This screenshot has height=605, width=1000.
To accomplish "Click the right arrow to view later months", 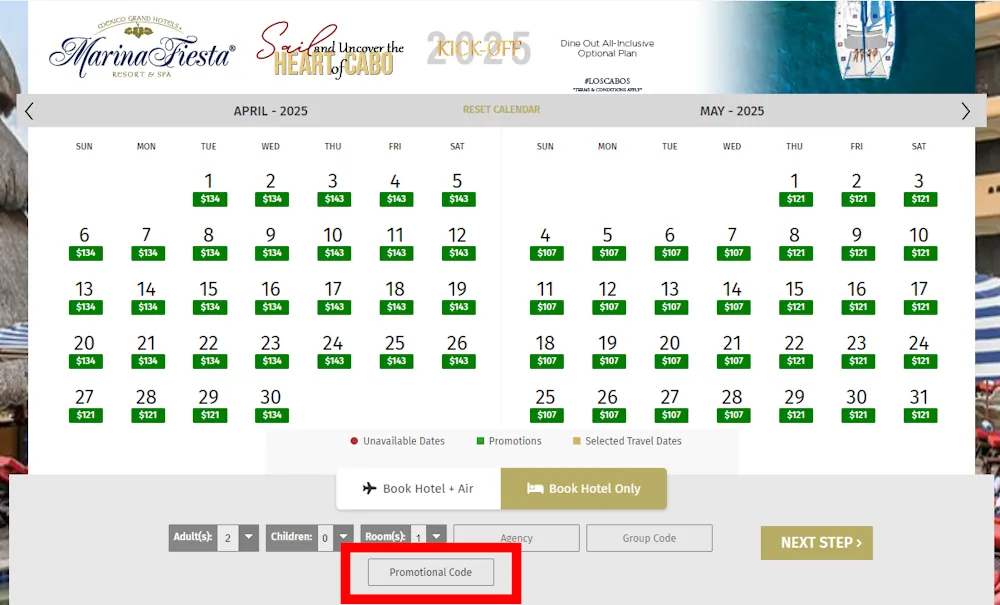I will pos(966,110).
